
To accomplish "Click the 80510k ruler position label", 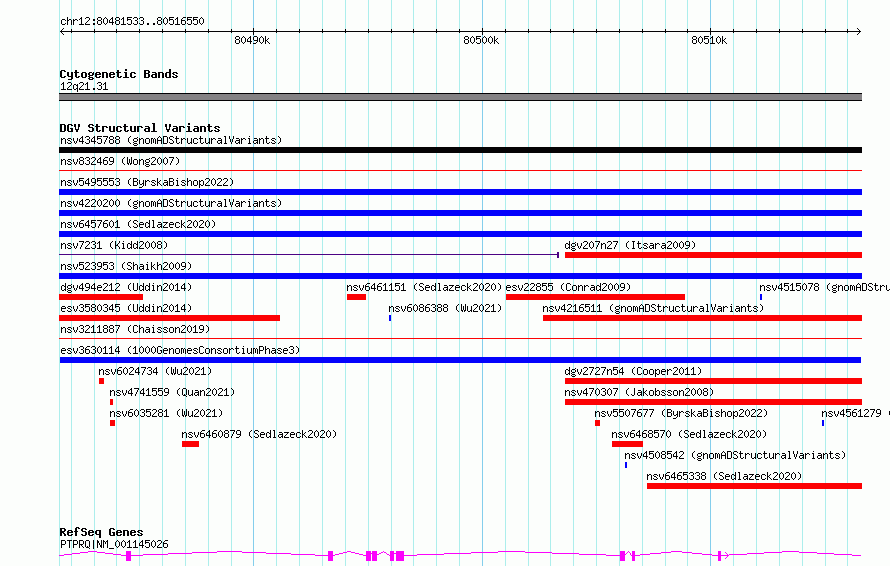I will [709, 40].
